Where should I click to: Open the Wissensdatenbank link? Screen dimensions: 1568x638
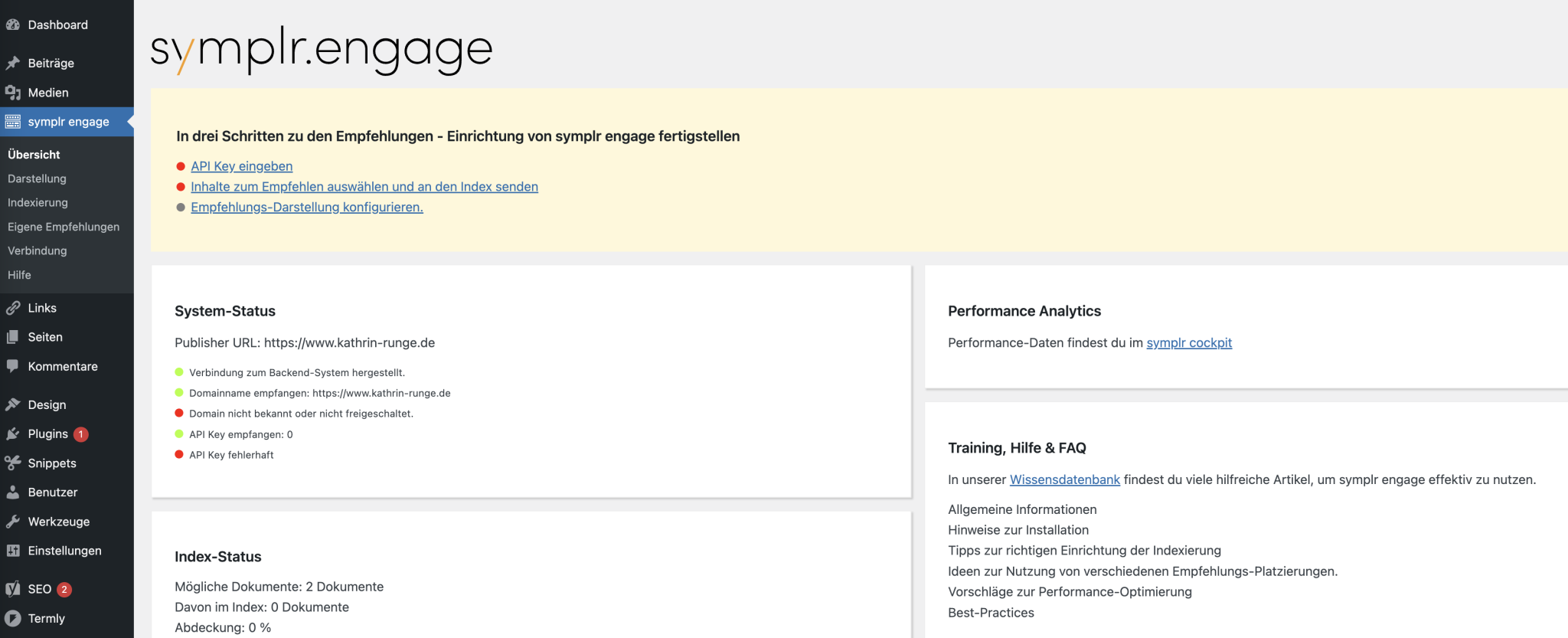(1065, 479)
